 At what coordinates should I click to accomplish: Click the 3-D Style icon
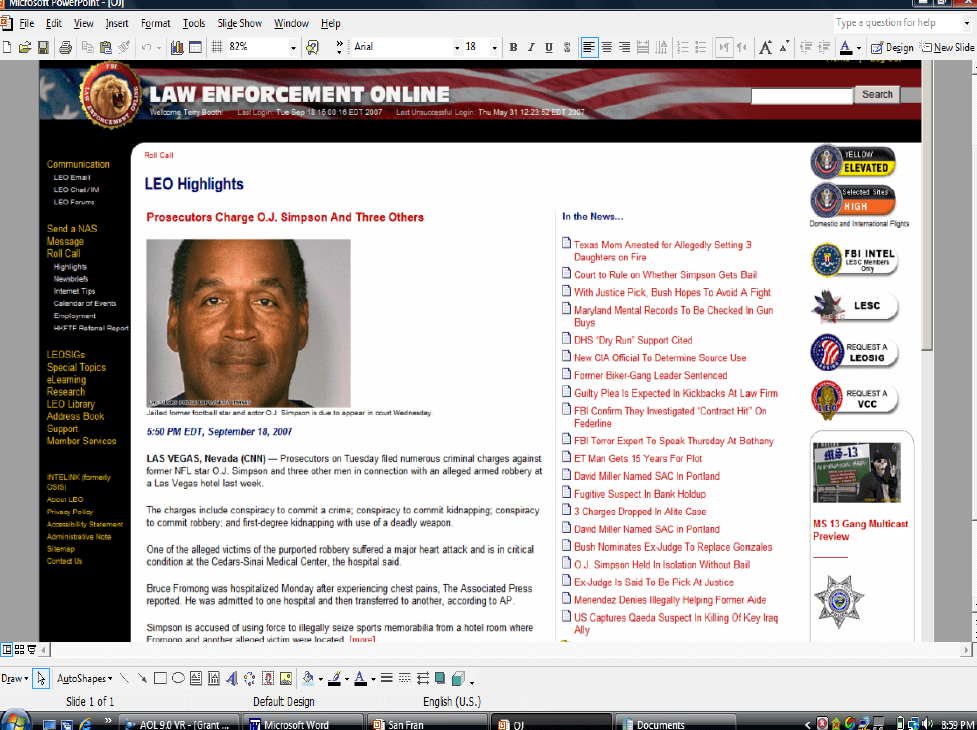click(x=458, y=678)
